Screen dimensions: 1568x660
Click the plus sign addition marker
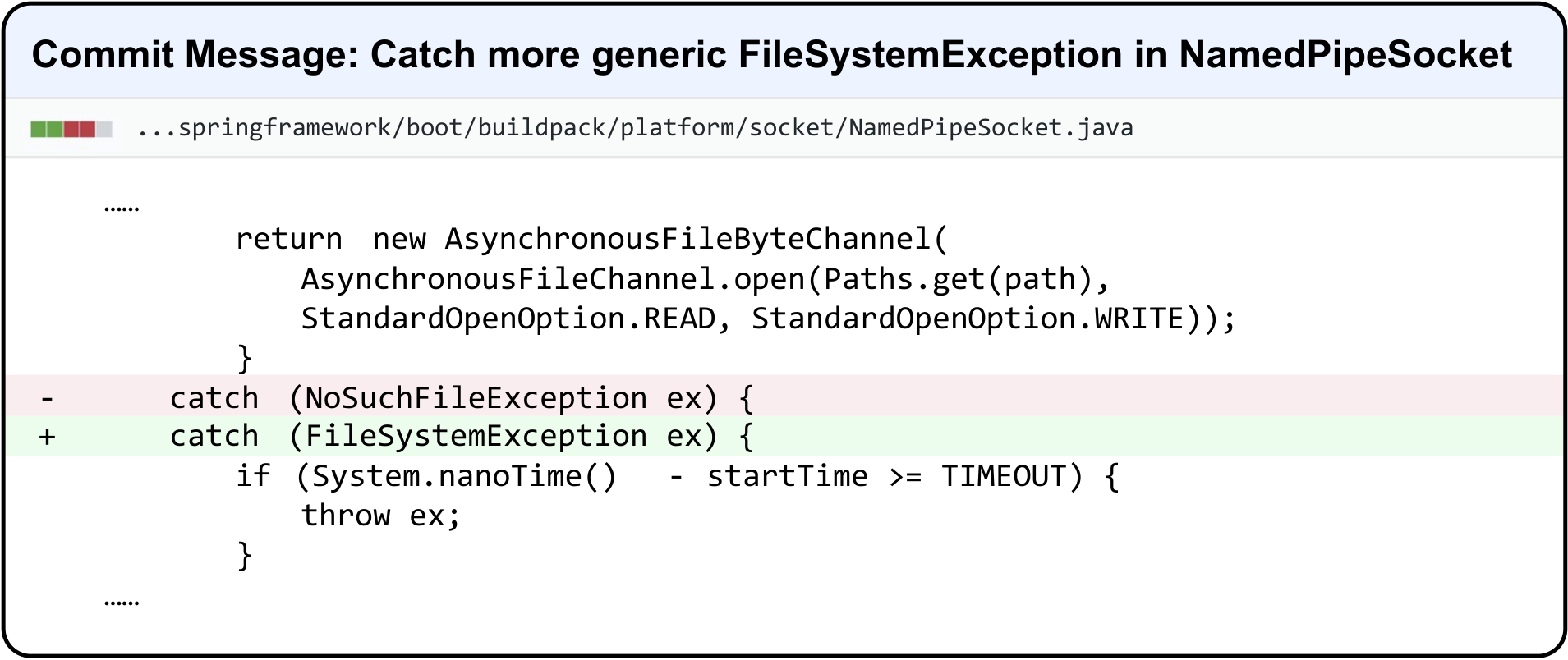pos(48,437)
